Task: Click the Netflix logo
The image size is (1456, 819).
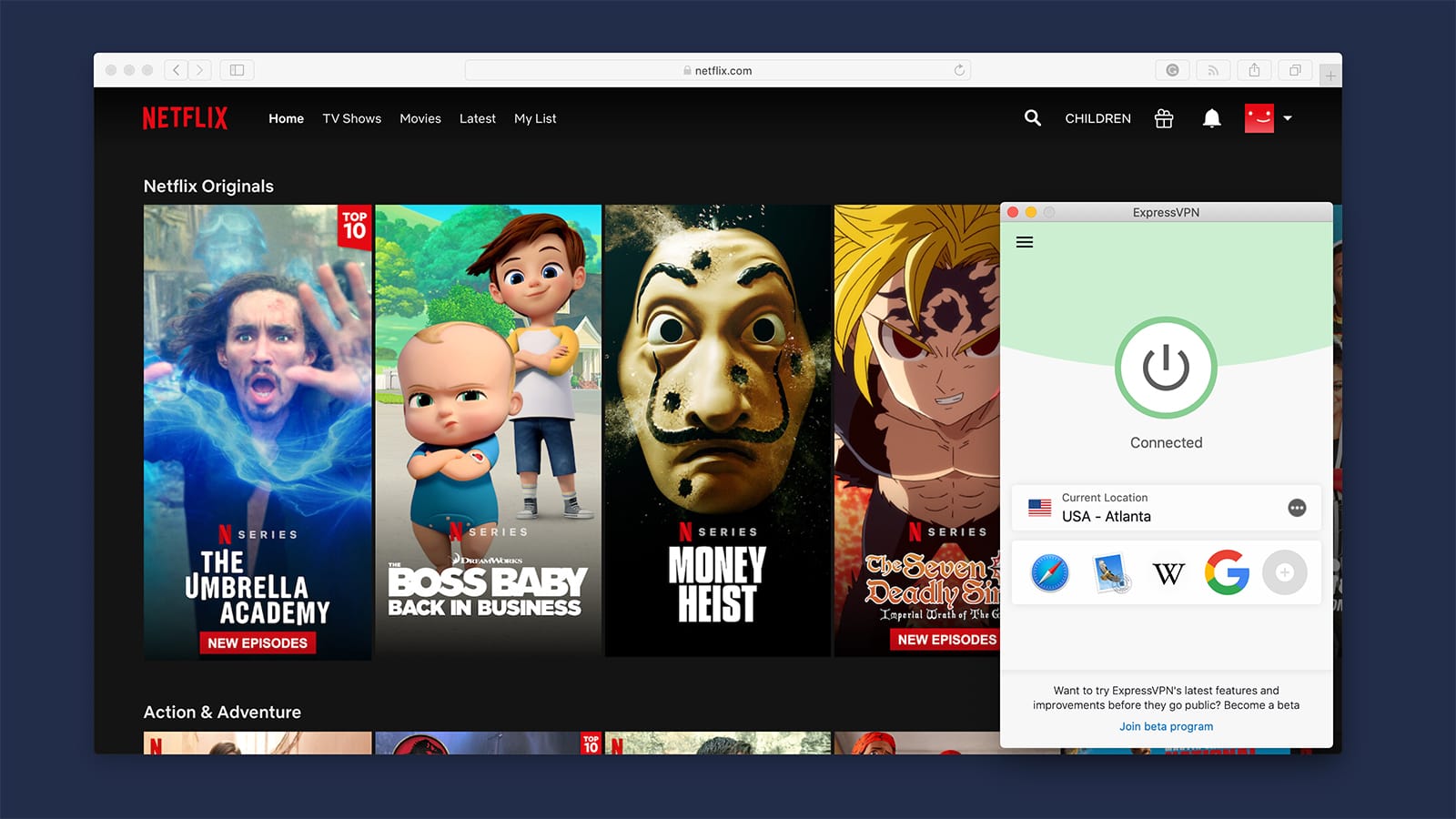Action: (x=185, y=118)
